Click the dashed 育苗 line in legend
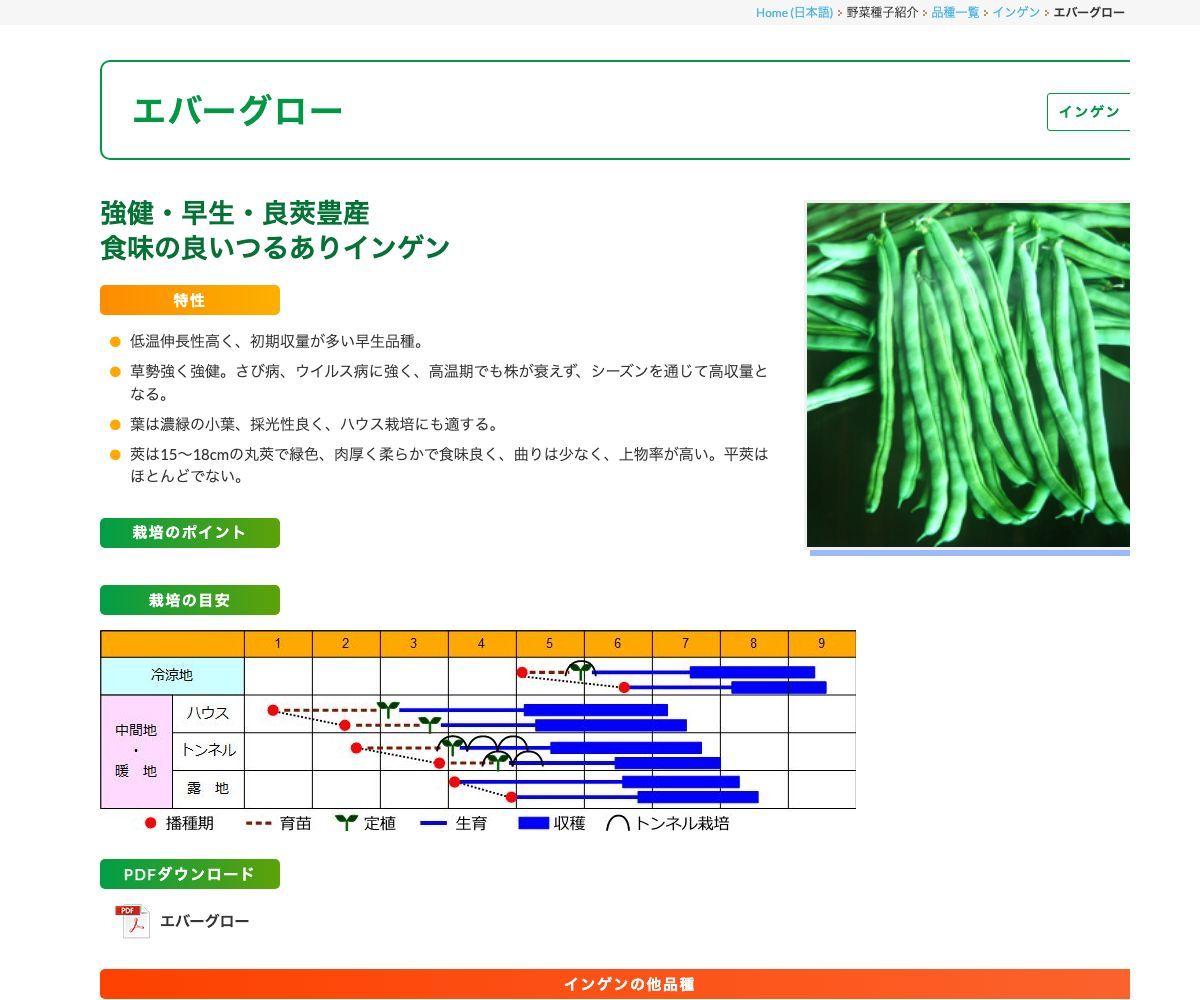The width and height of the screenshot is (1200, 1000). 259,824
